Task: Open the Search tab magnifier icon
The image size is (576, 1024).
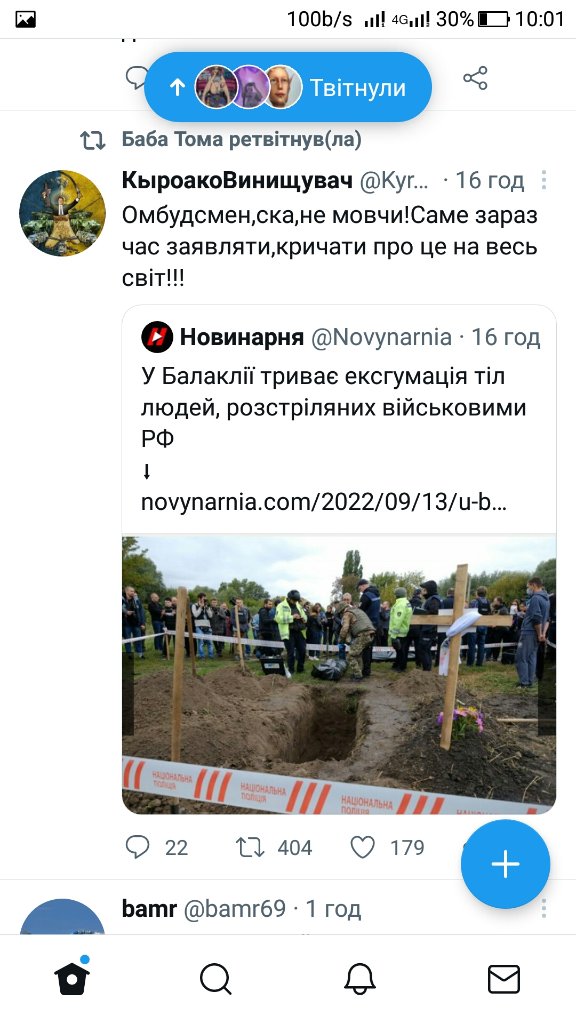Action: pyautogui.click(x=216, y=979)
